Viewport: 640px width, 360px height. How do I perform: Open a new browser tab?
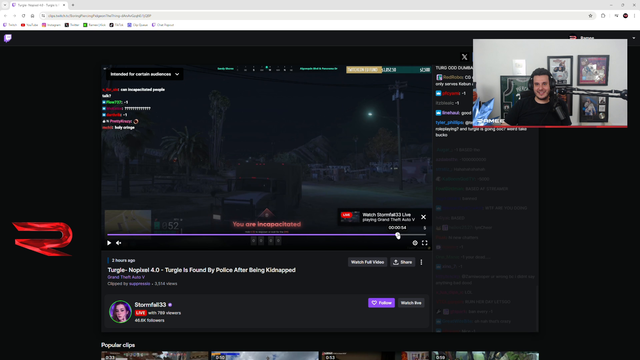73,5
